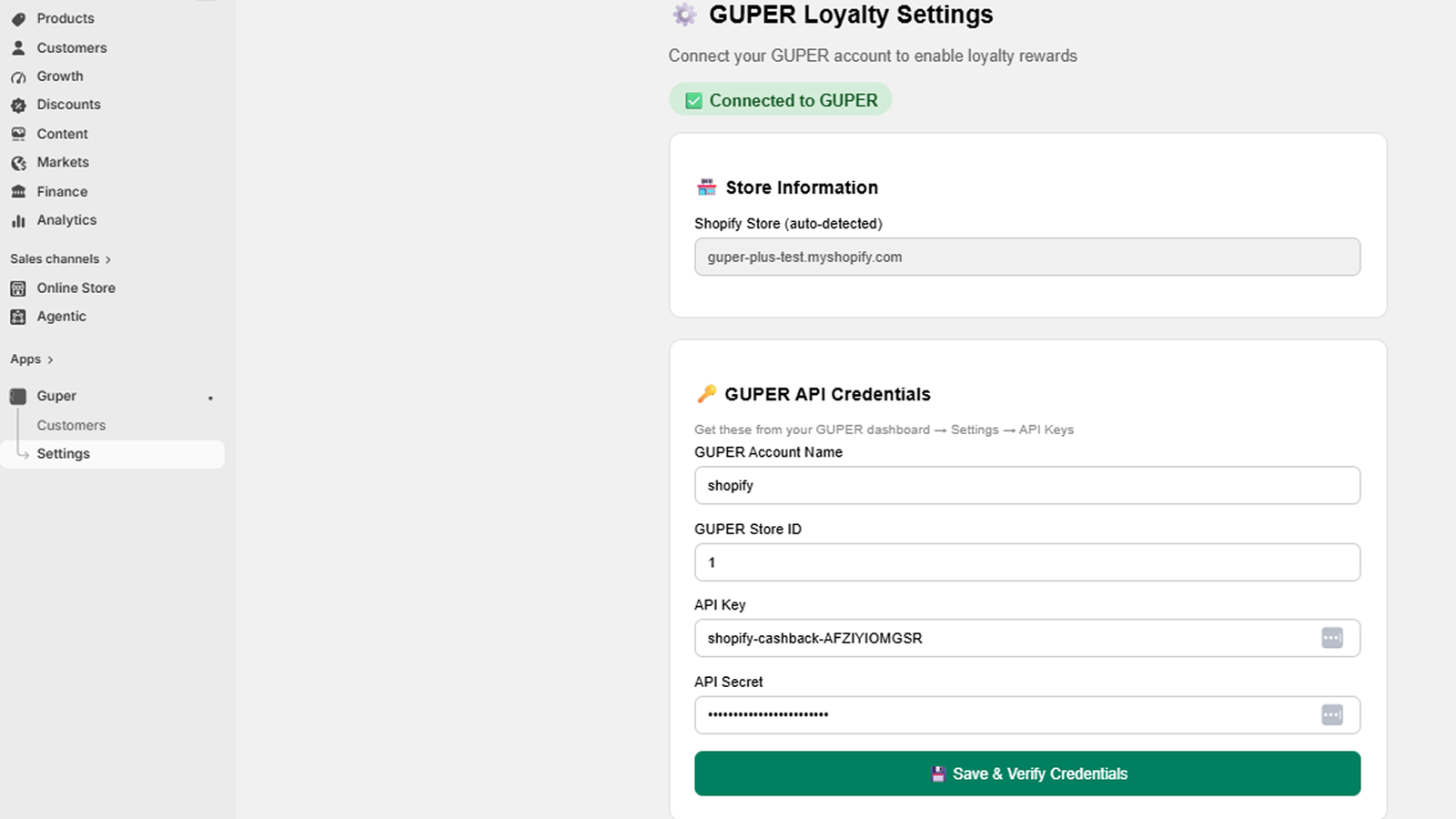Expand the Apps section chevron
Viewport: 1456px width, 819px height.
50,360
